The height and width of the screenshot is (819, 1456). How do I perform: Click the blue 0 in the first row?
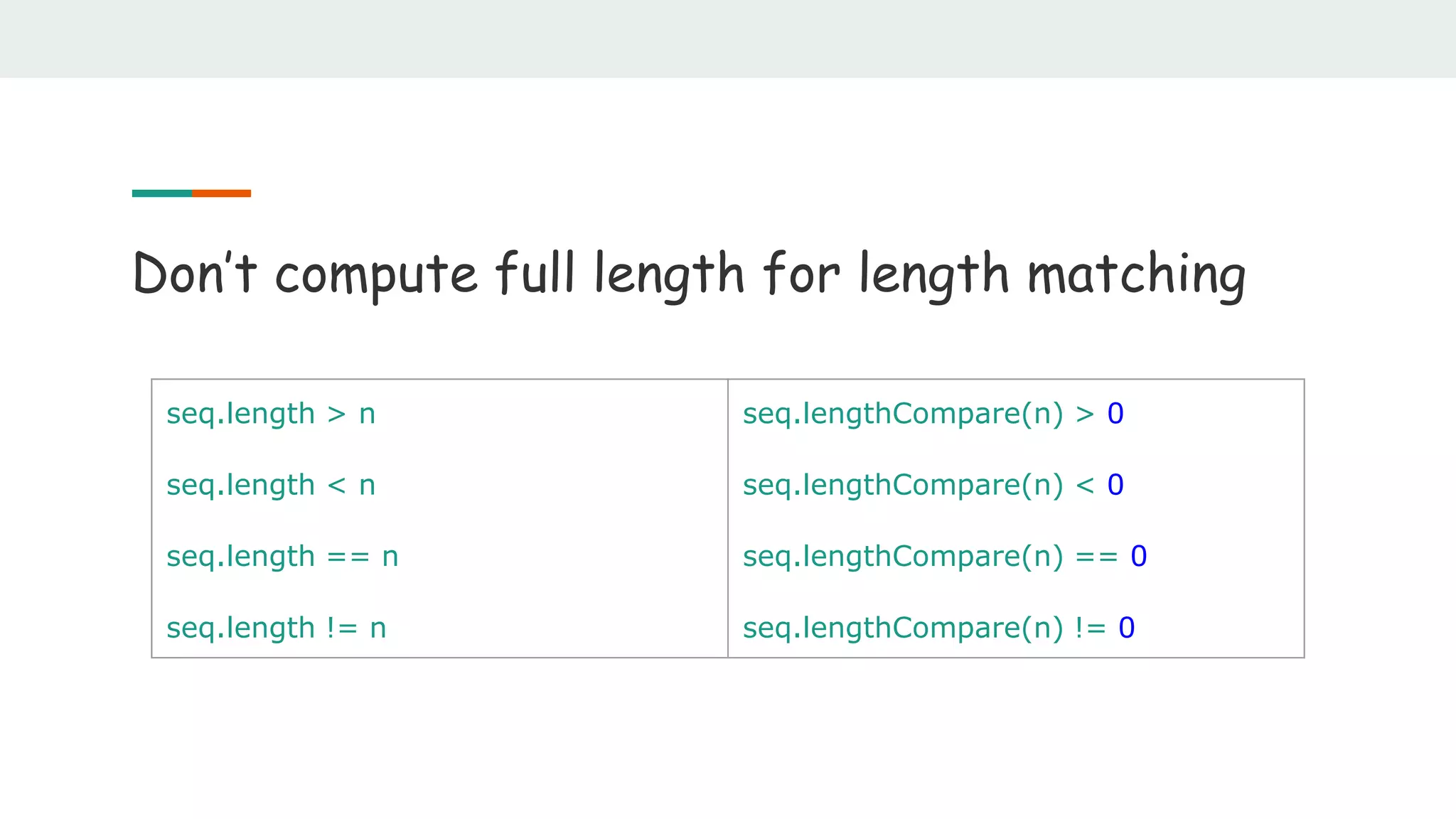click(1115, 414)
